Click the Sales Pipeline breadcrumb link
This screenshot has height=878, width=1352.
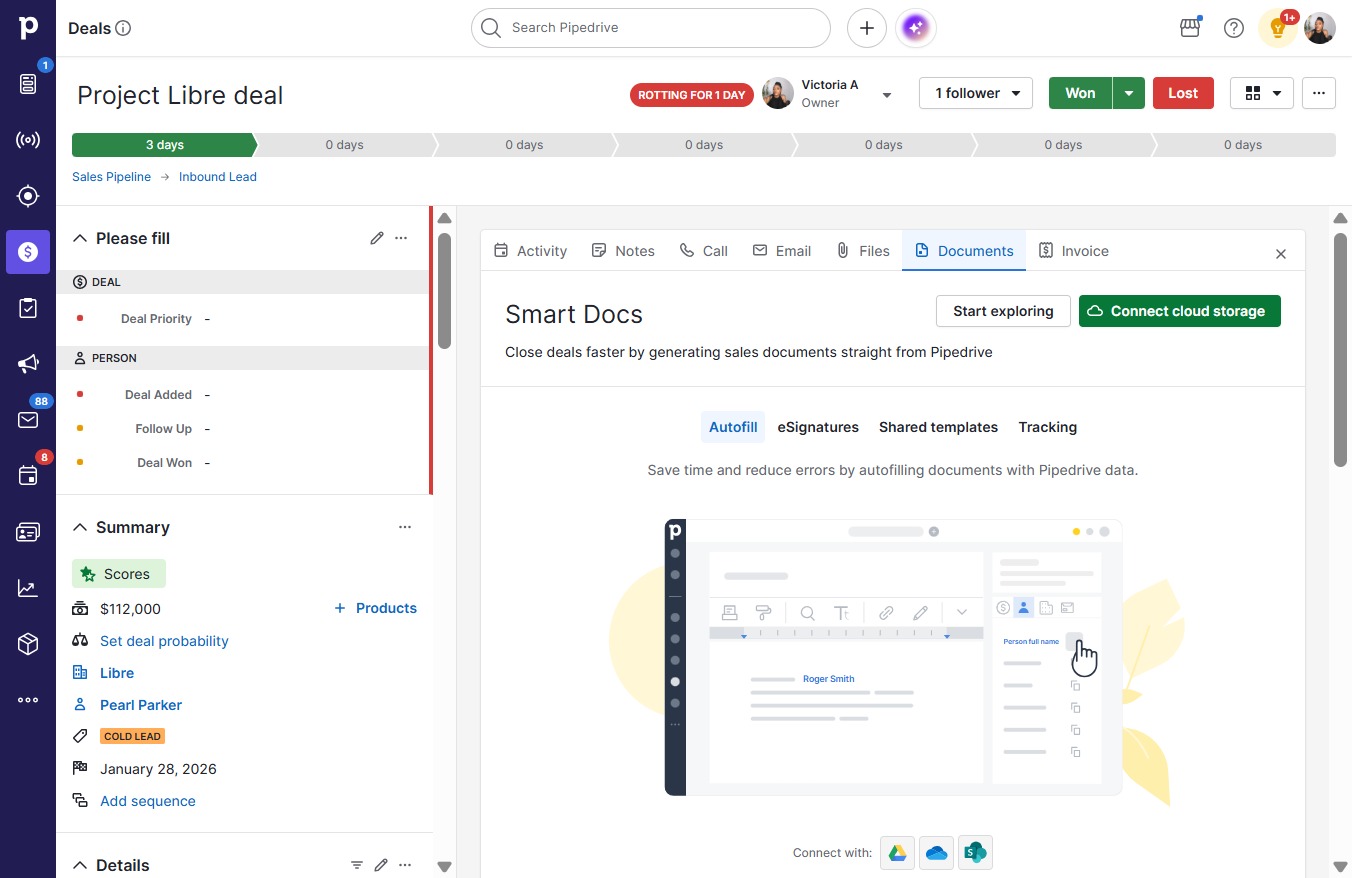point(111,177)
